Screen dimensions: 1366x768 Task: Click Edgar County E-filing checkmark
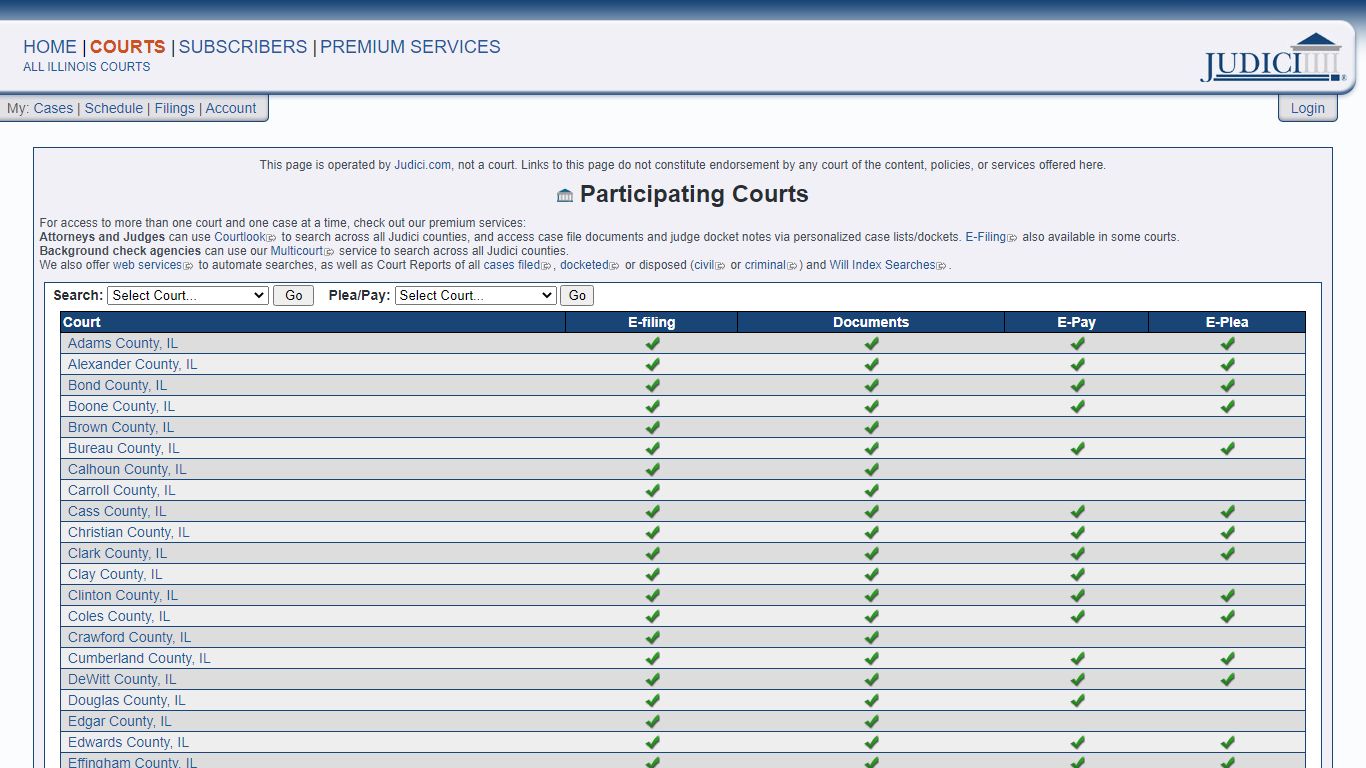coord(652,721)
